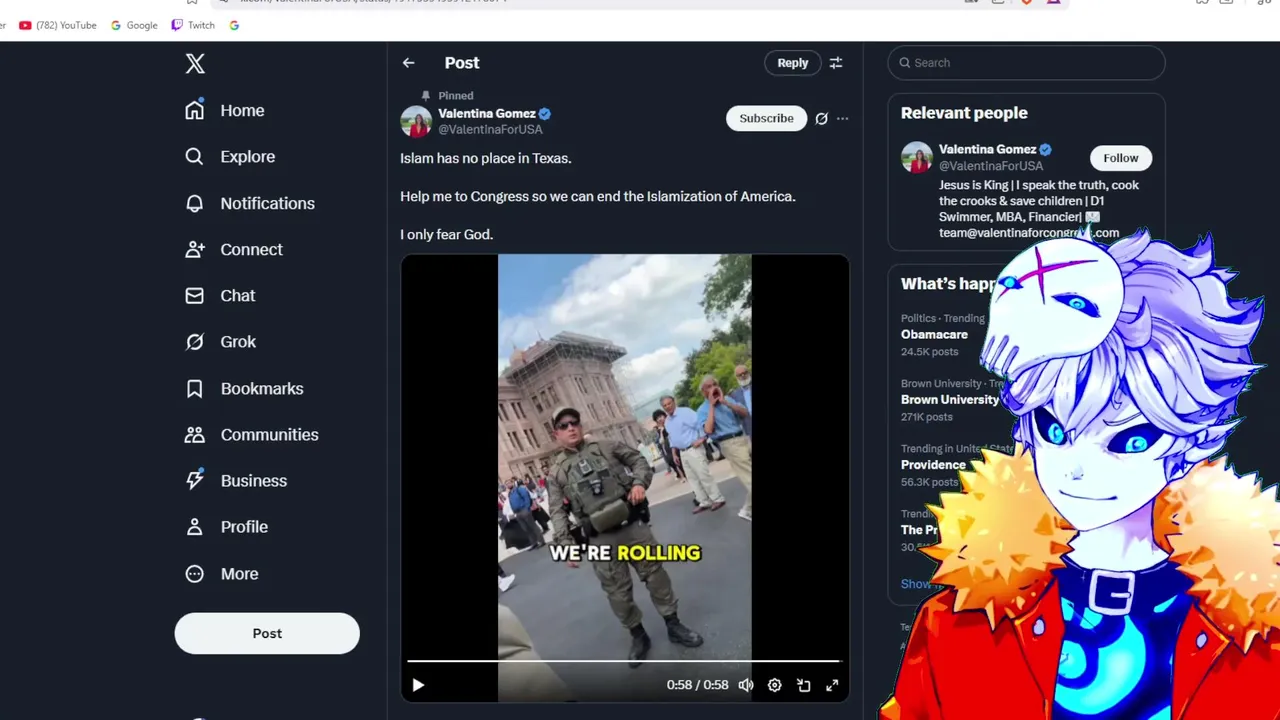This screenshot has width=1280, height=720.
Task: Click the X logo in sidebar
Action: (x=195, y=64)
